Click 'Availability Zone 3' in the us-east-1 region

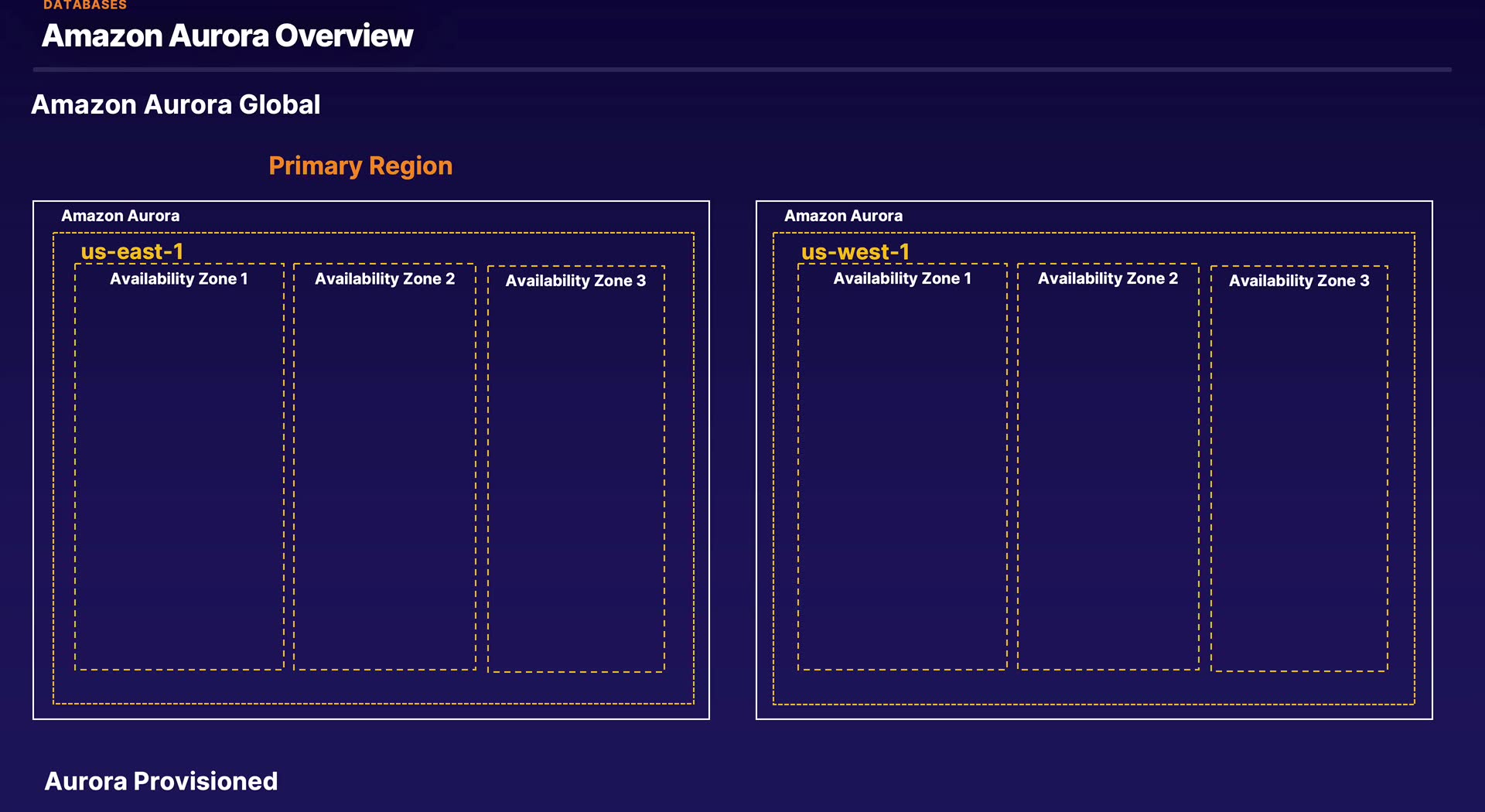575,281
